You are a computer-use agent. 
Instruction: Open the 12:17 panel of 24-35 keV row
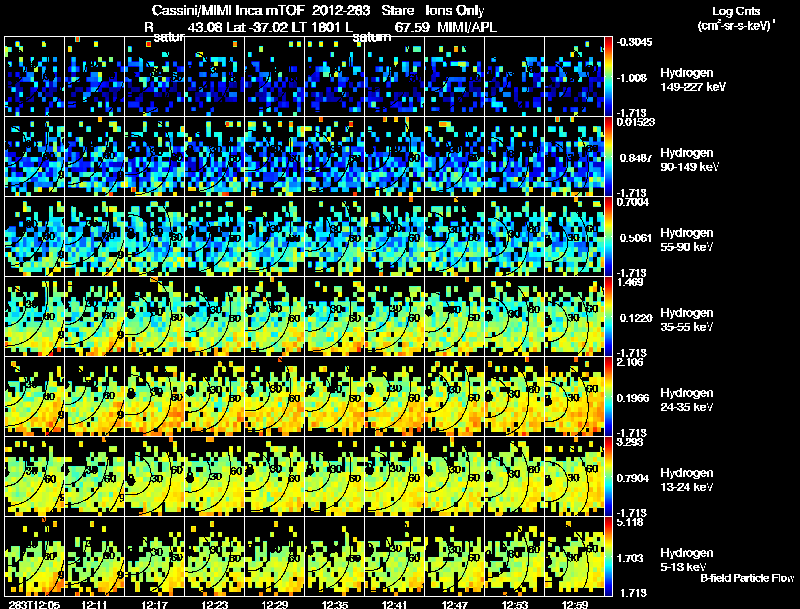[155, 396]
